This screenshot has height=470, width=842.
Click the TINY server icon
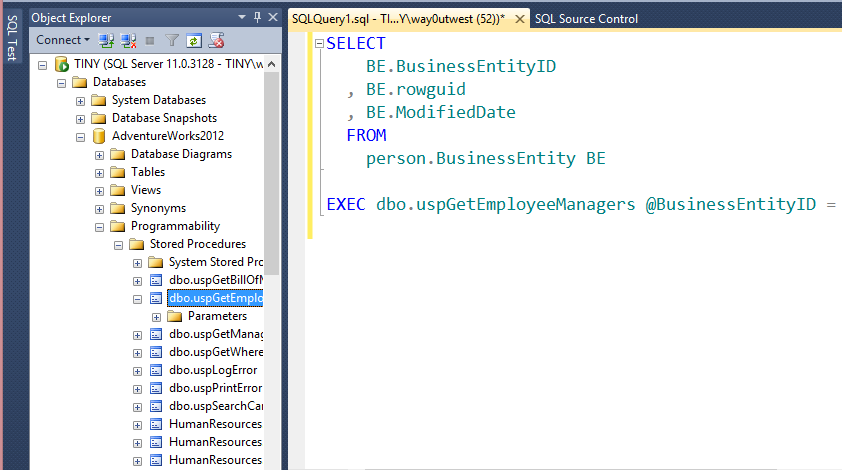coord(62,64)
